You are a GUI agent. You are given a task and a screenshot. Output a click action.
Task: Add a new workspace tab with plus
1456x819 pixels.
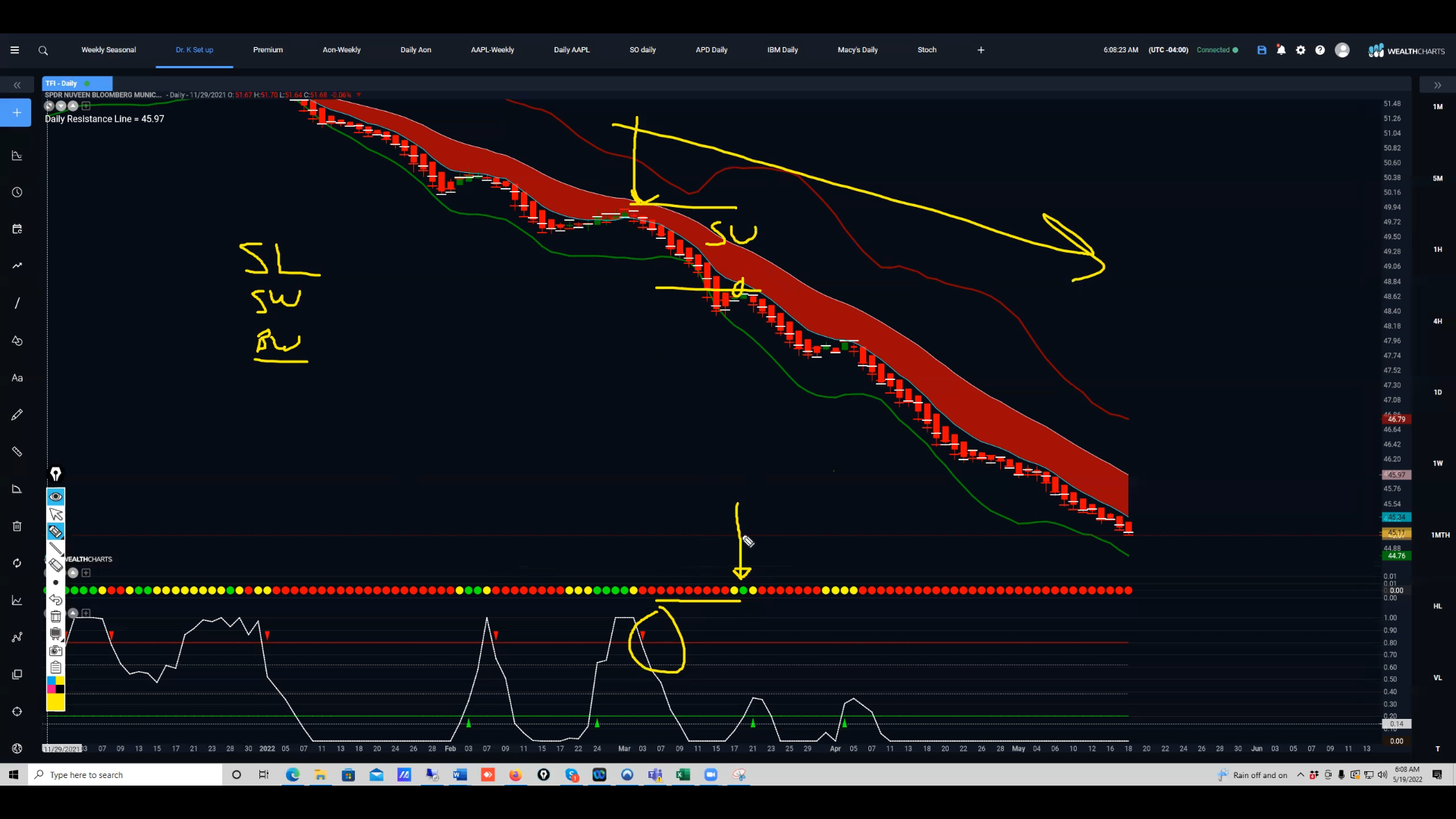981,50
